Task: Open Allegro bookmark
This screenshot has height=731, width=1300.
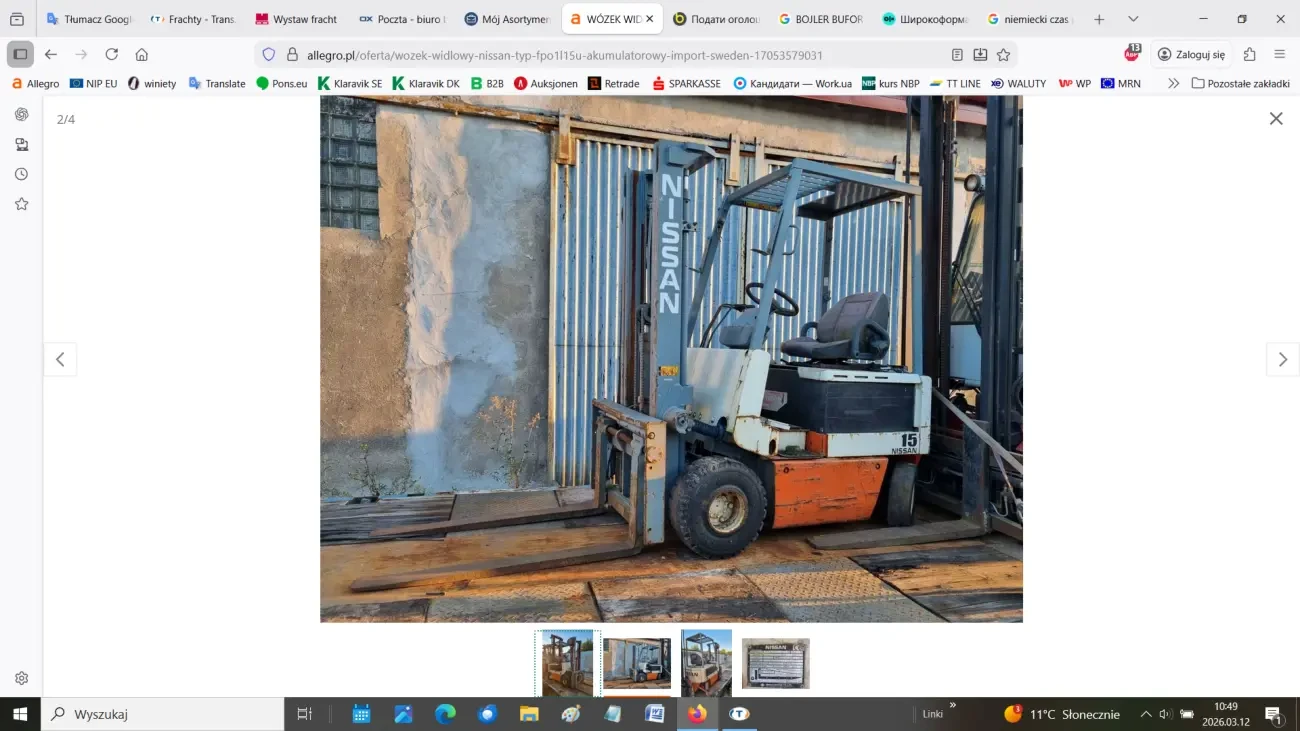Action: tap(35, 83)
